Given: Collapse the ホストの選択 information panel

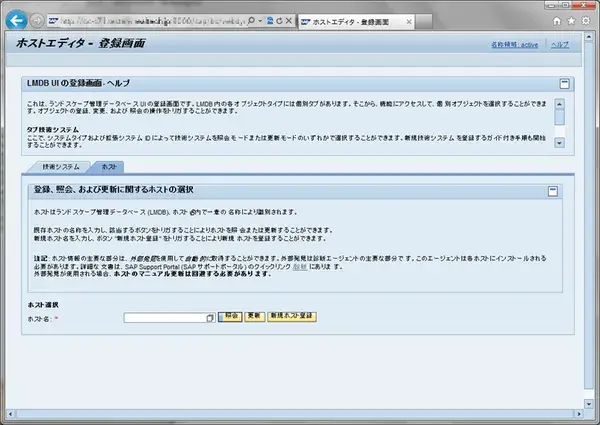Looking at the screenshot, I should [553, 191].
